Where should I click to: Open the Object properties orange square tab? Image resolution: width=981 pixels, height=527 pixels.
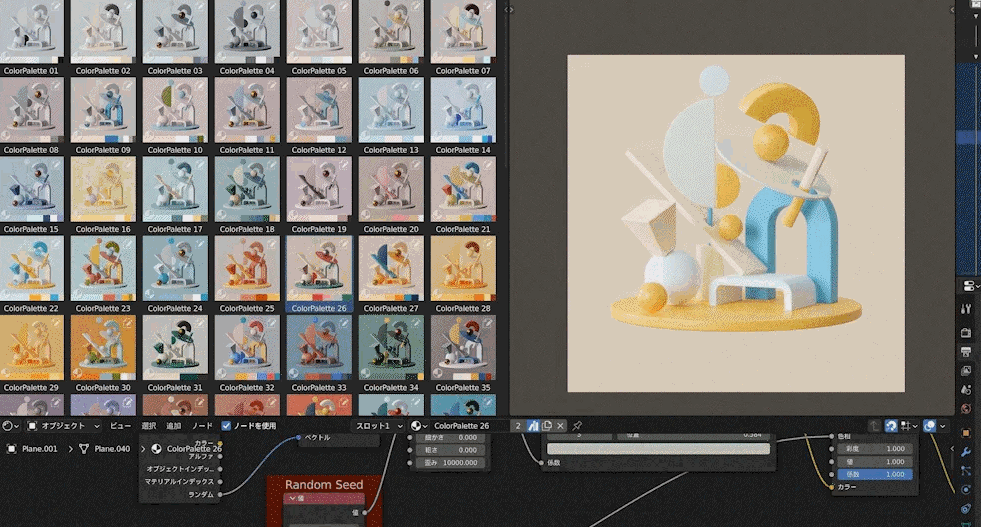pyautogui.click(x=966, y=432)
